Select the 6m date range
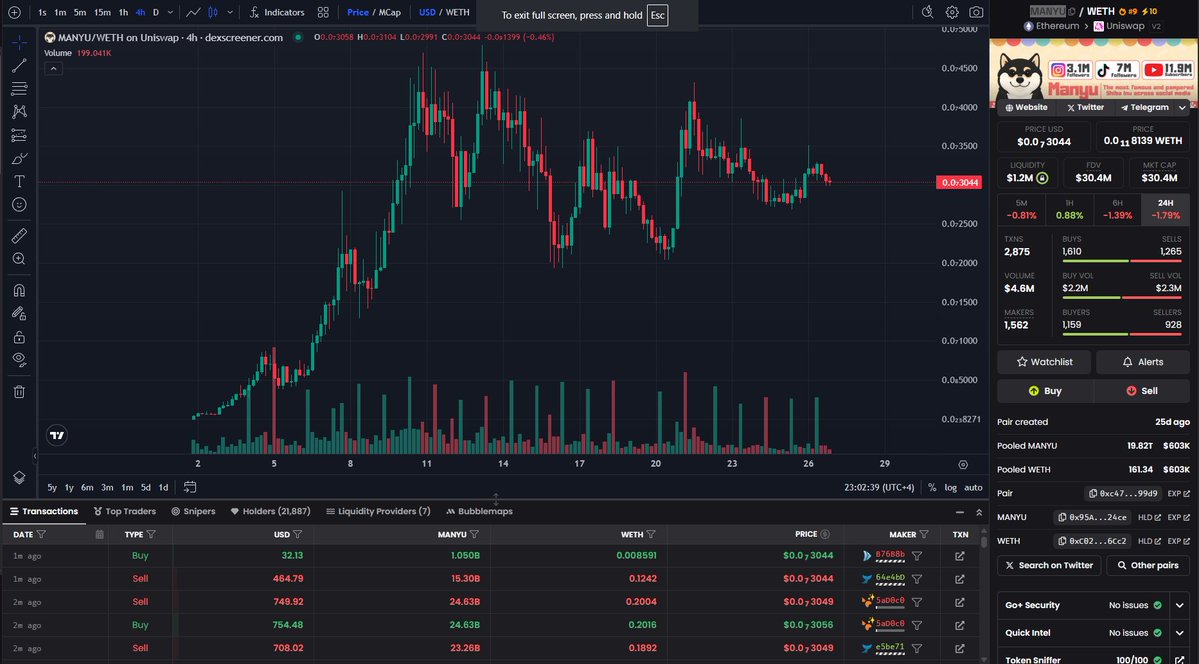This screenshot has height=664, width=1199. pos(87,487)
